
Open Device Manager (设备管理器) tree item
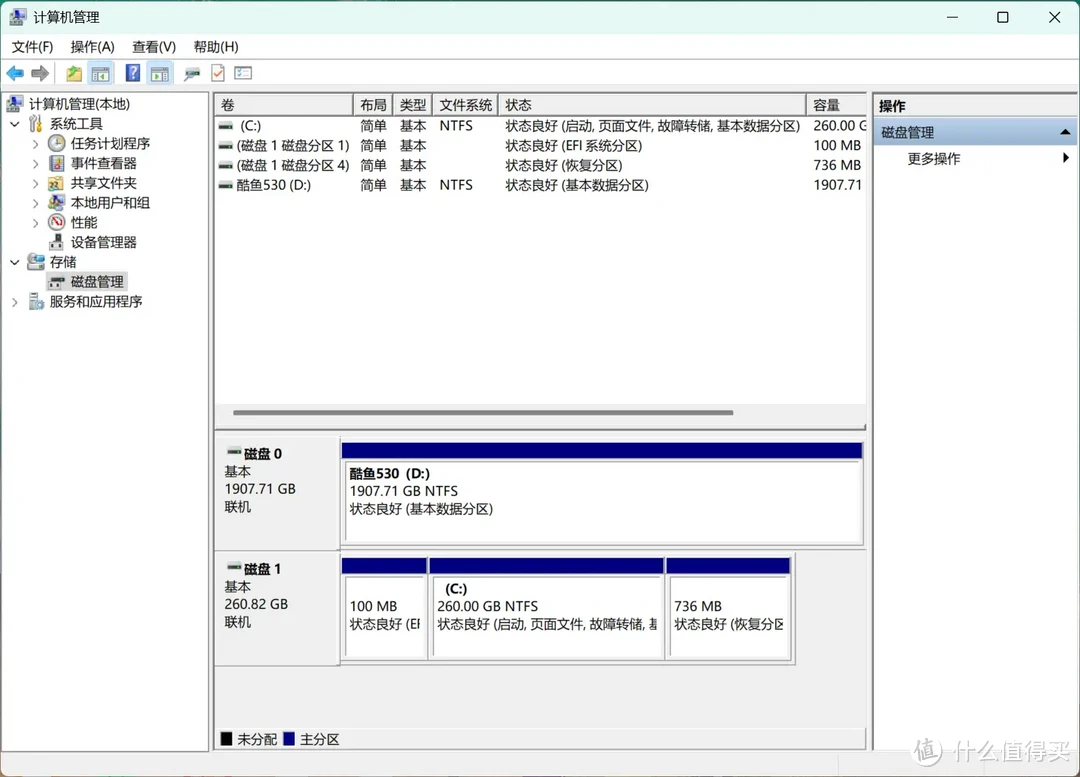pos(103,242)
